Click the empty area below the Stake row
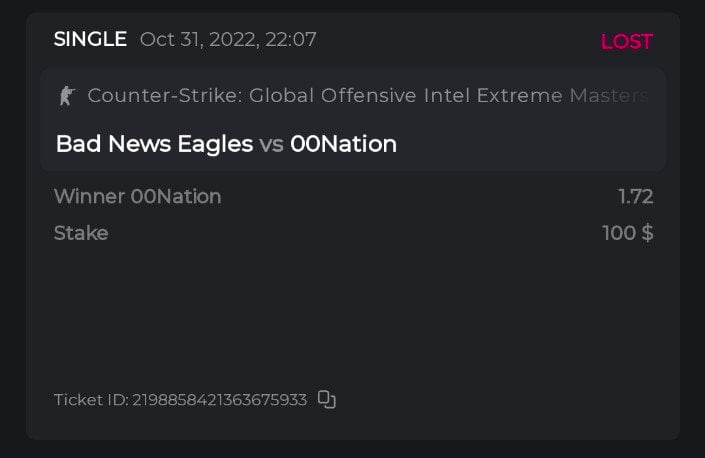The height and width of the screenshot is (458, 705). (352, 310)
